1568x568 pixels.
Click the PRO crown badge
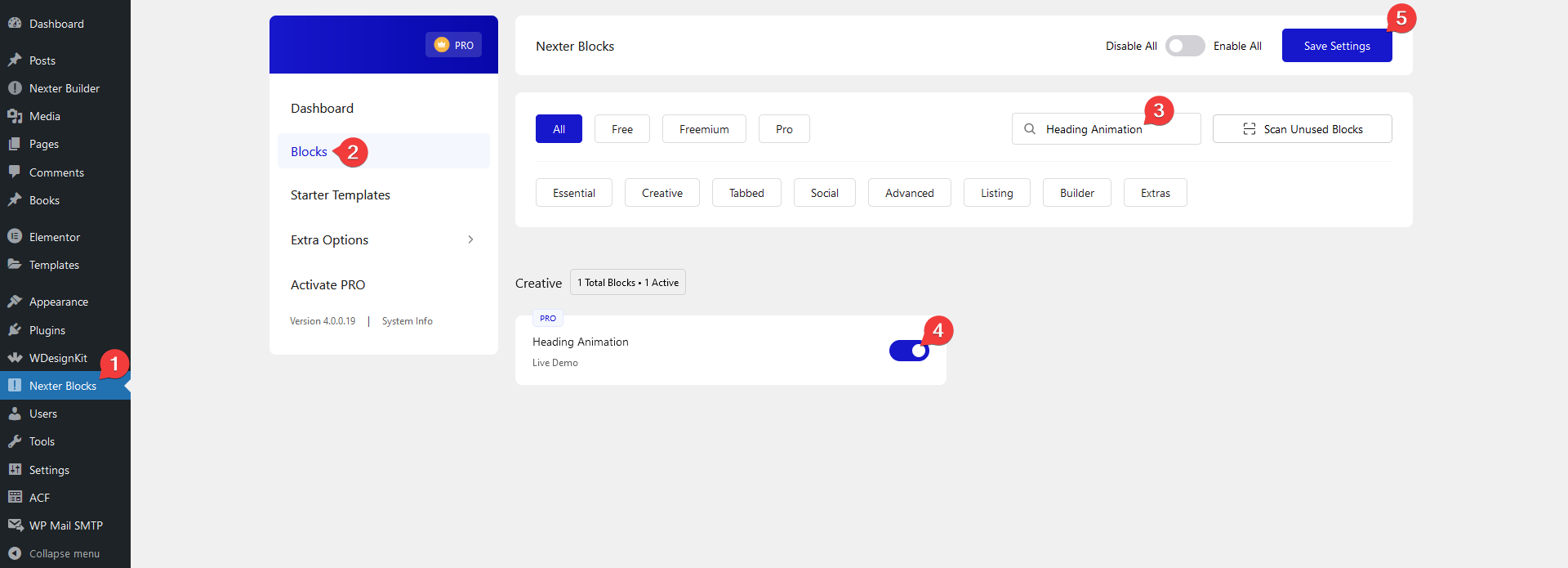tap(453, 45)
